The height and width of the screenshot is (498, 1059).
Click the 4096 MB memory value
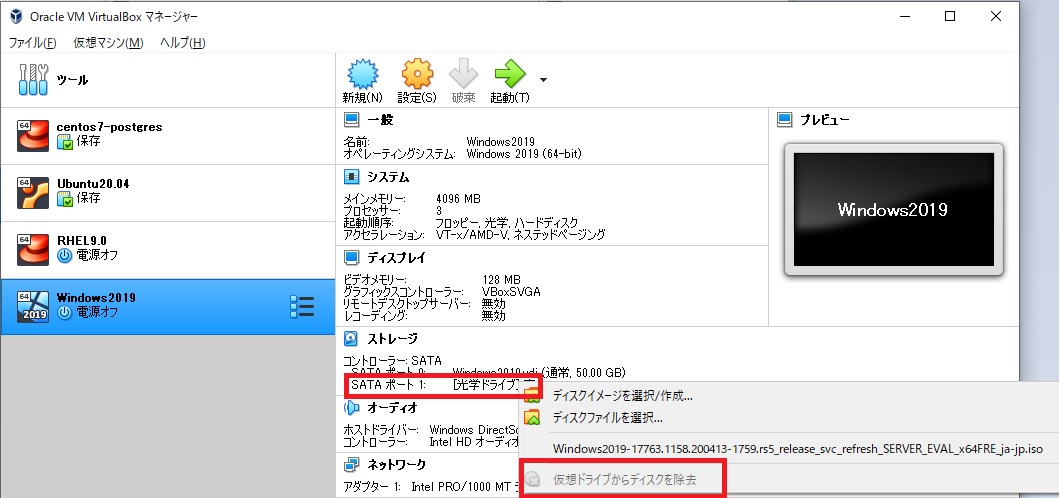[x=459, y=199]
